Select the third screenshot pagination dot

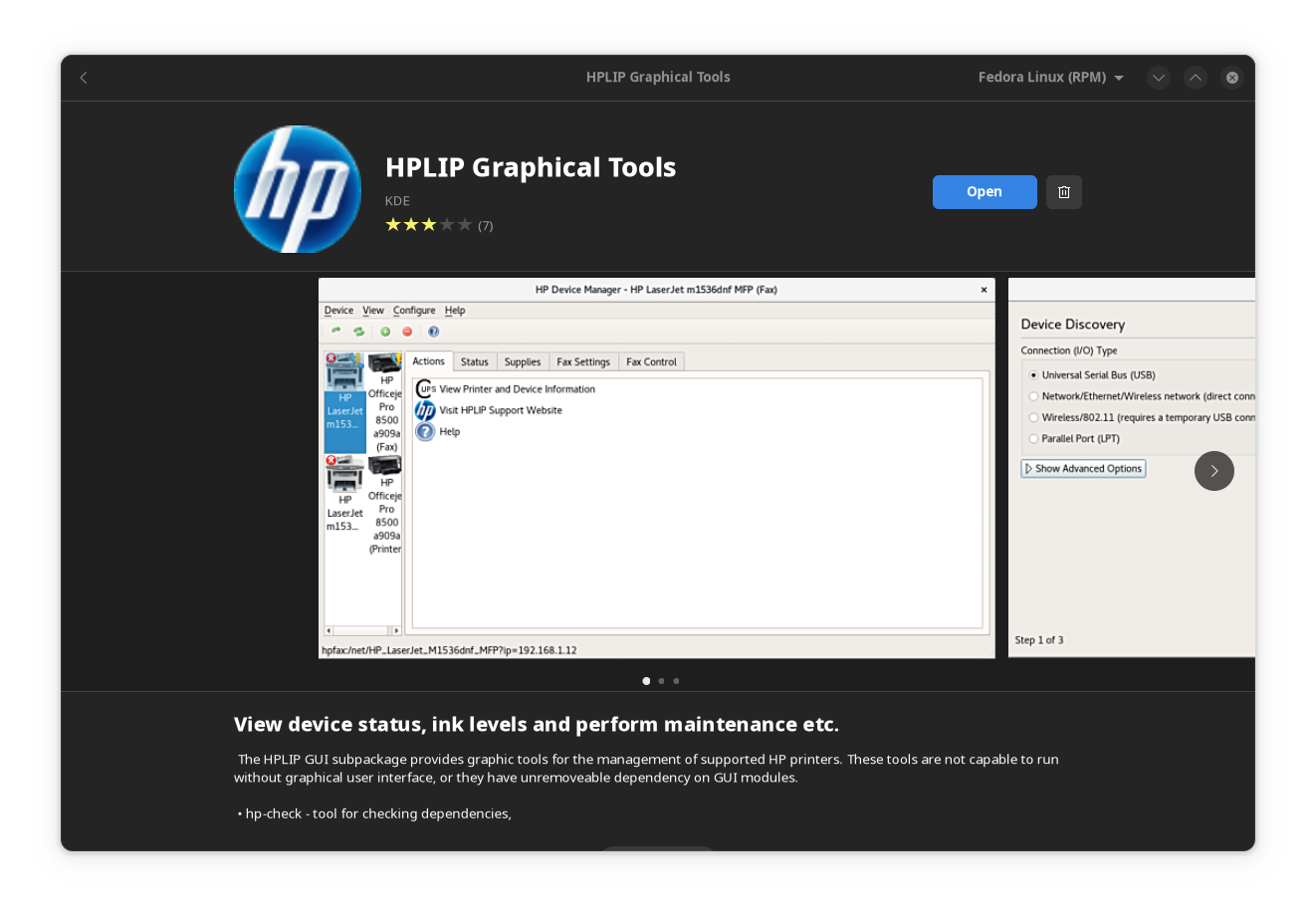pyautogui.click(x=676, y=681)
